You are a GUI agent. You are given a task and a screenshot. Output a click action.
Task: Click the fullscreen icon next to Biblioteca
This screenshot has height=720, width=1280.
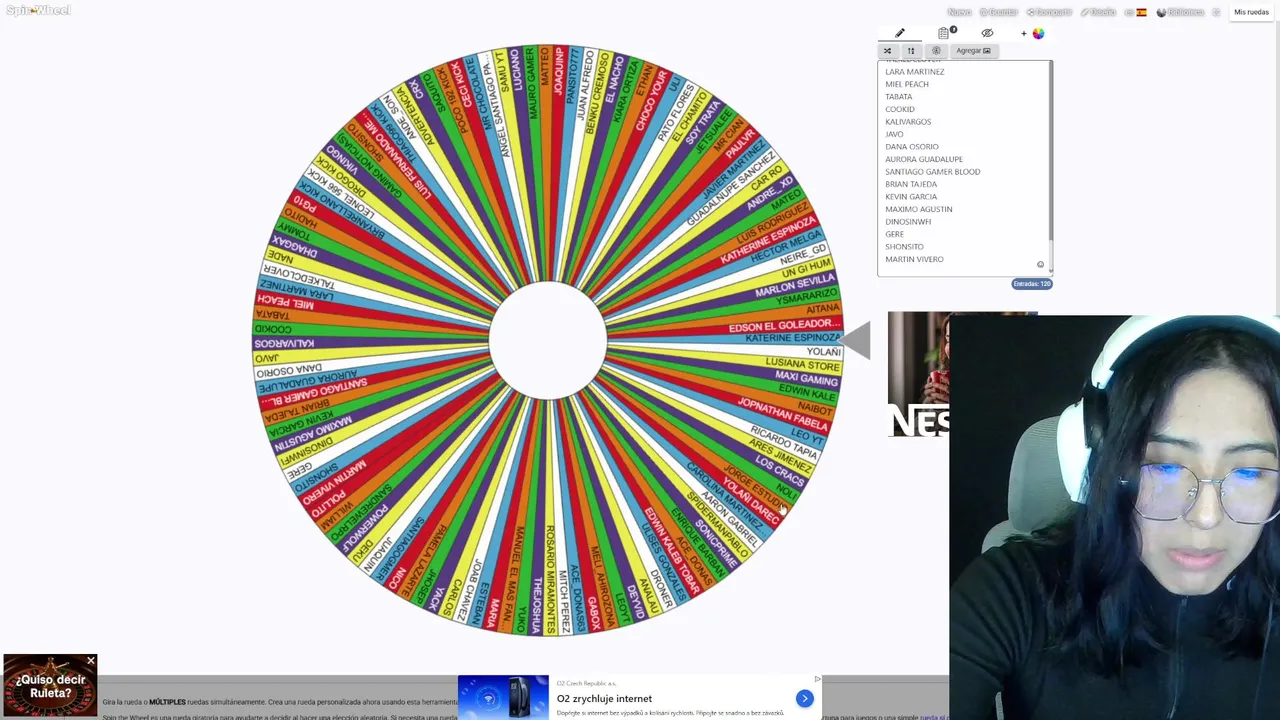click(x=1216, y=12)
